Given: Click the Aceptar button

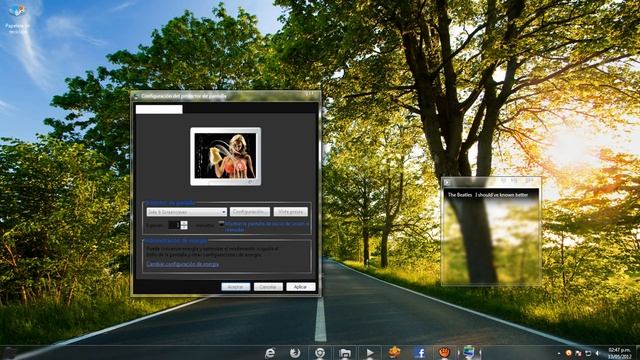Looking at the screenshot, I should coord(236,287).
